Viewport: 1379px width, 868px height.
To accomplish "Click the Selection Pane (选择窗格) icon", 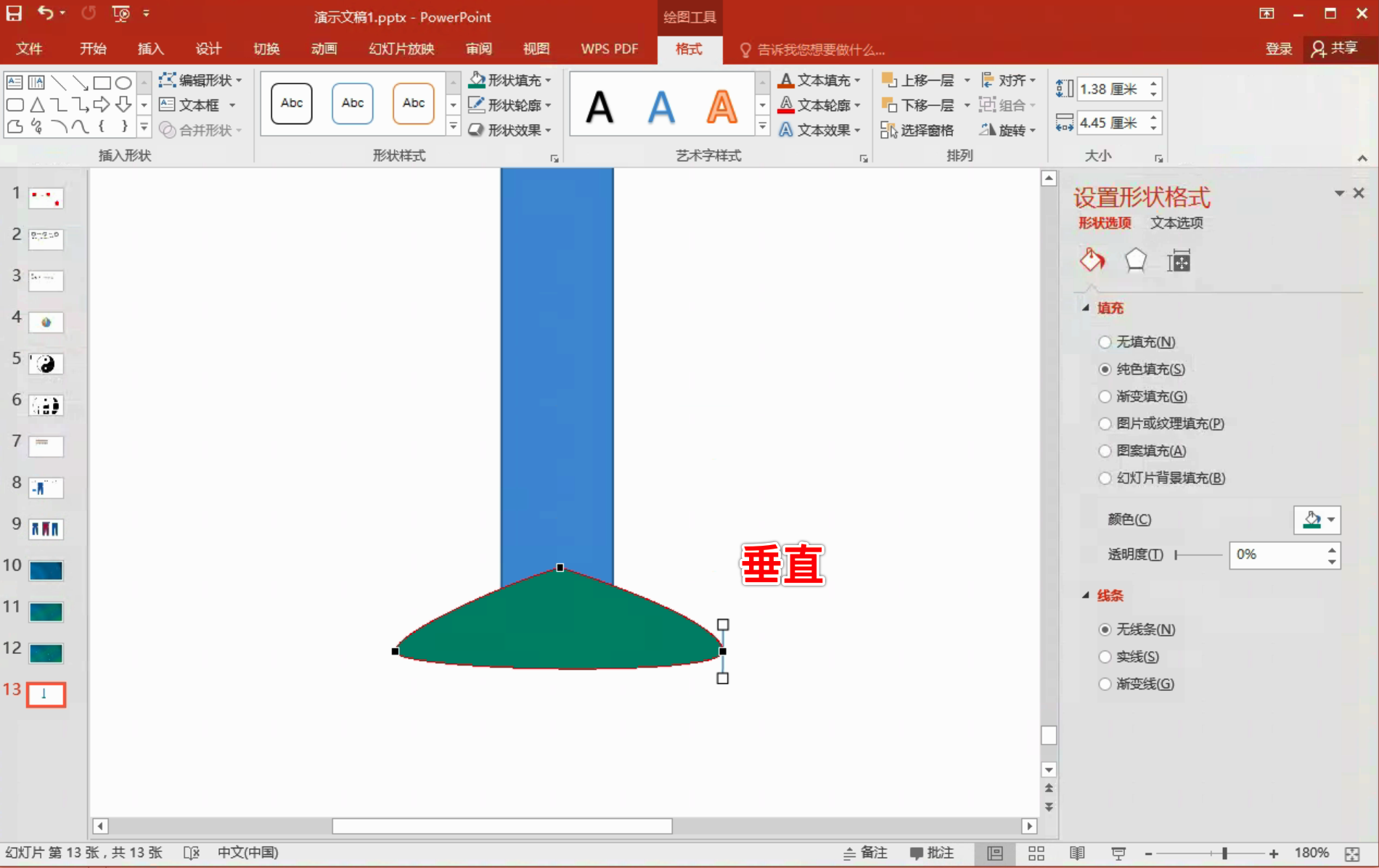I will 889,130.
